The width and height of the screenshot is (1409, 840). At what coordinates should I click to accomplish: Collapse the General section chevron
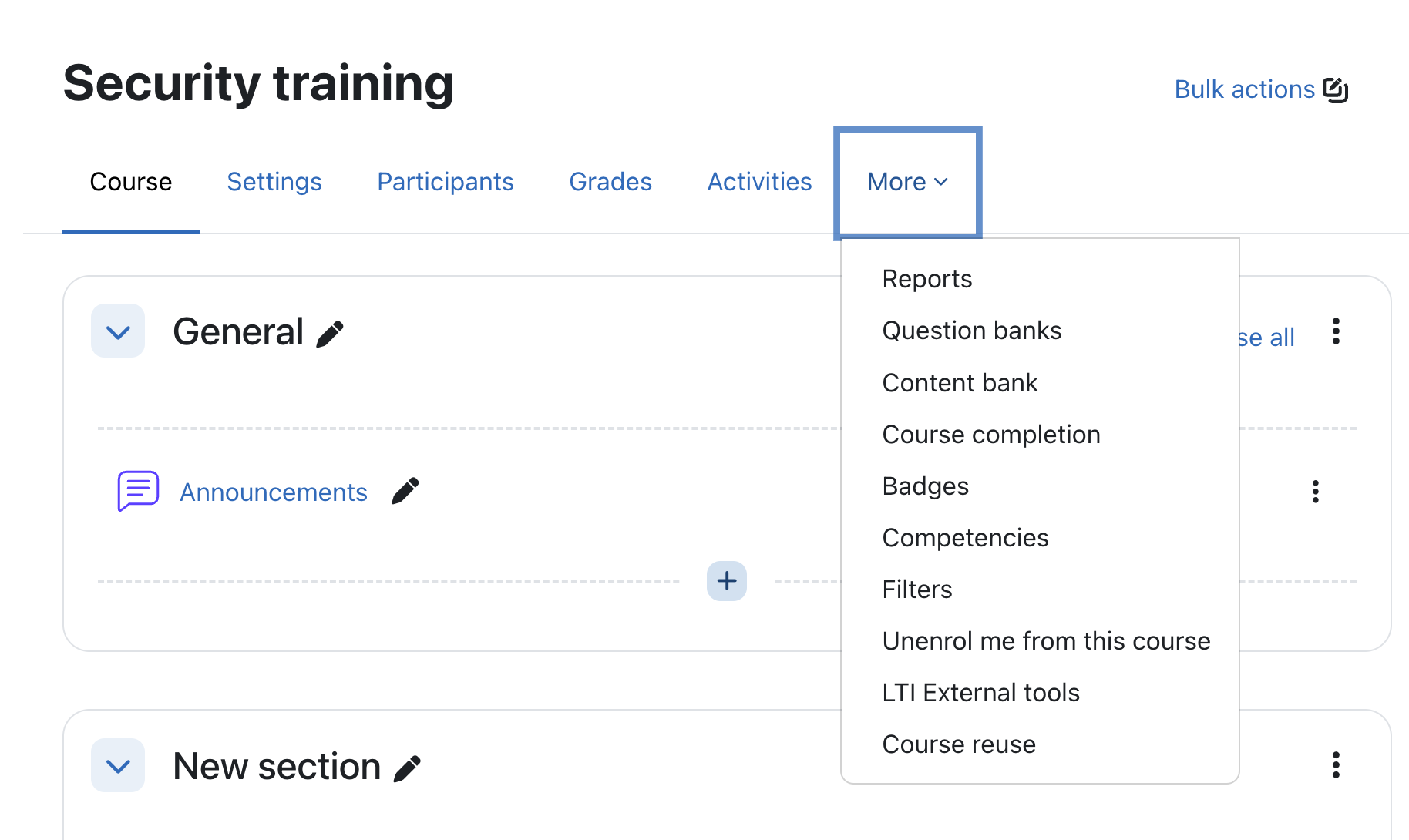click(x=118, y=331)
